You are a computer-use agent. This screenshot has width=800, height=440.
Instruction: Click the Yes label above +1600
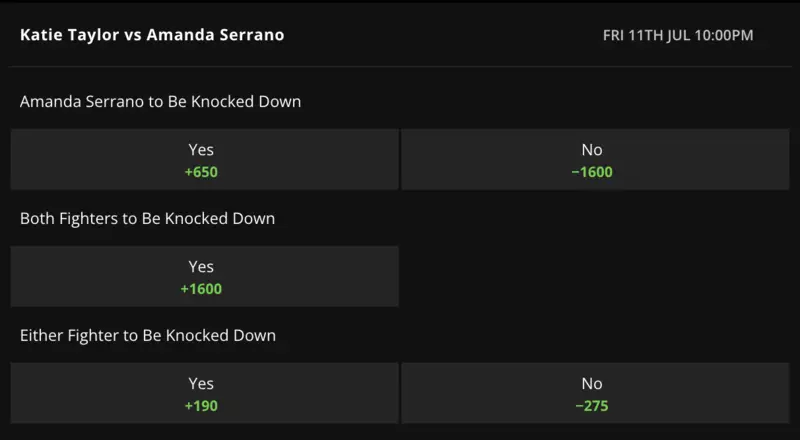[x=201, y=267]
